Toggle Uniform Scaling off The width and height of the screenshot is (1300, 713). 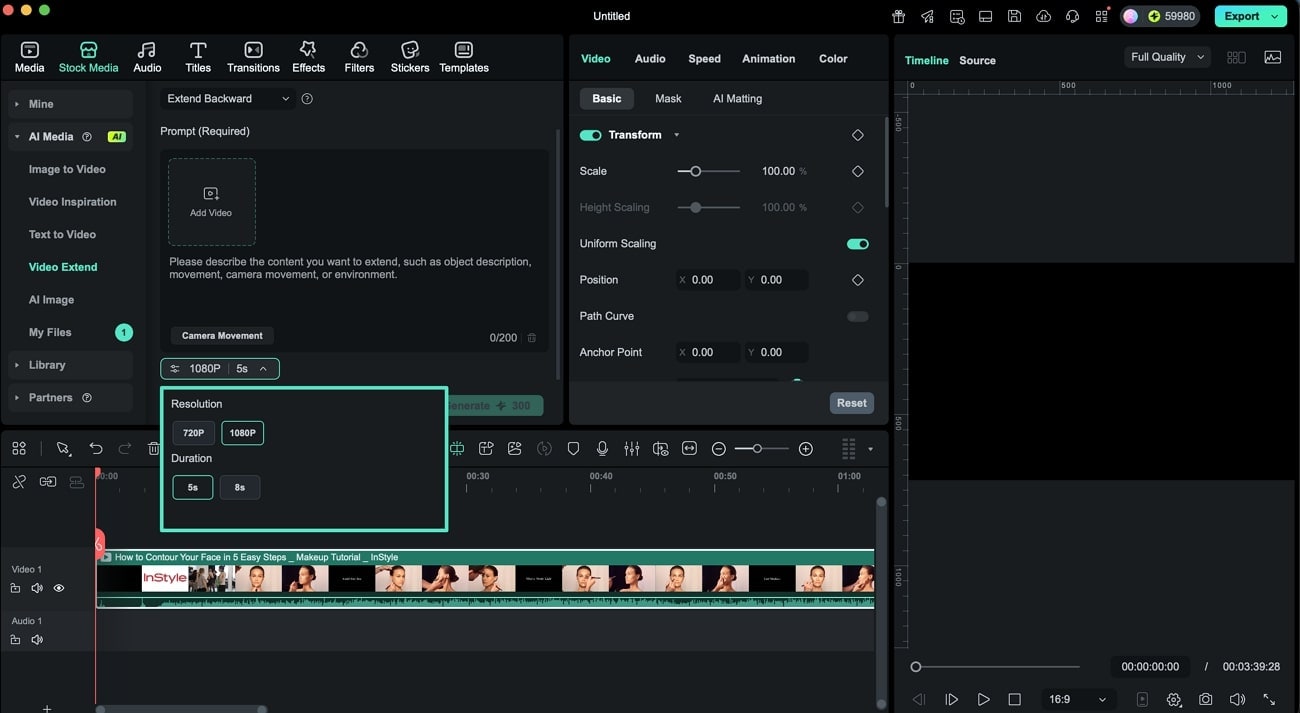pyautogui.click(x=857, y=243)
